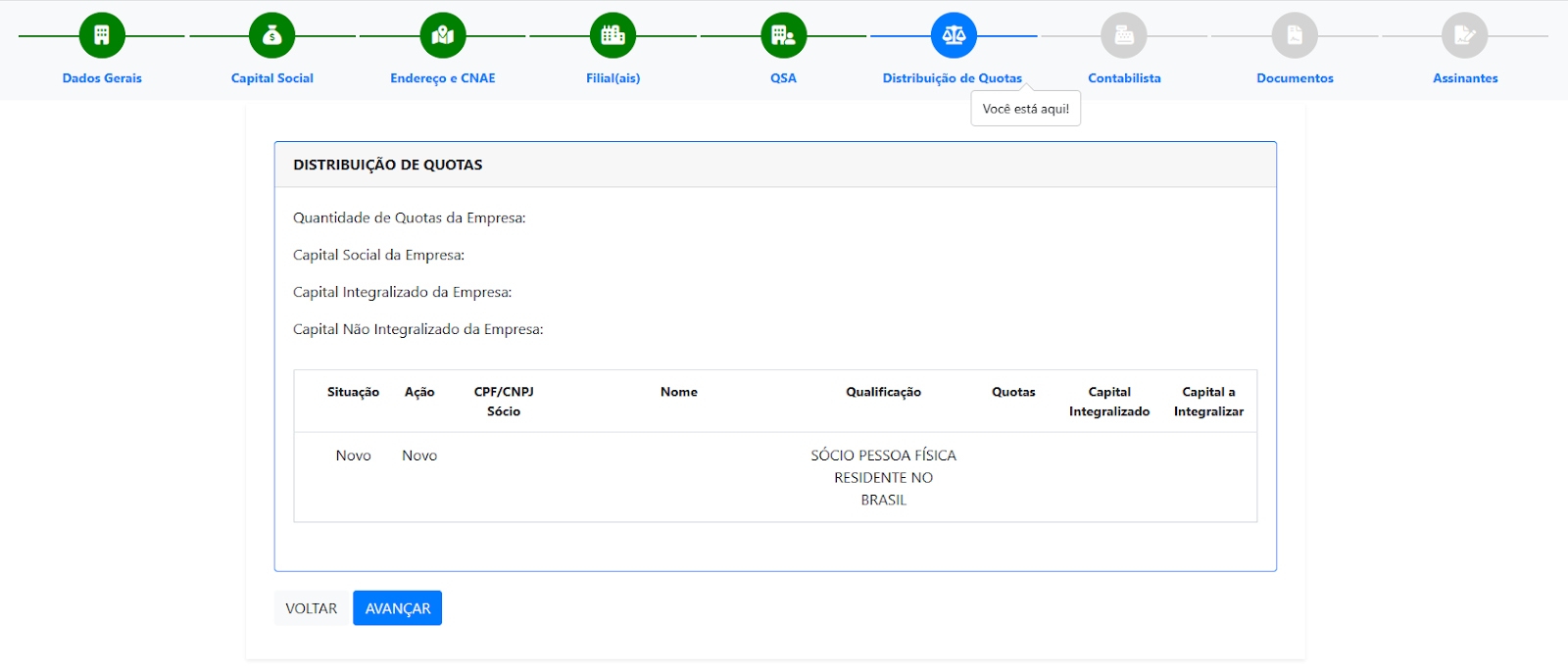
Task: Click the Capital Social money bag icon
Action: pos(272,36)
